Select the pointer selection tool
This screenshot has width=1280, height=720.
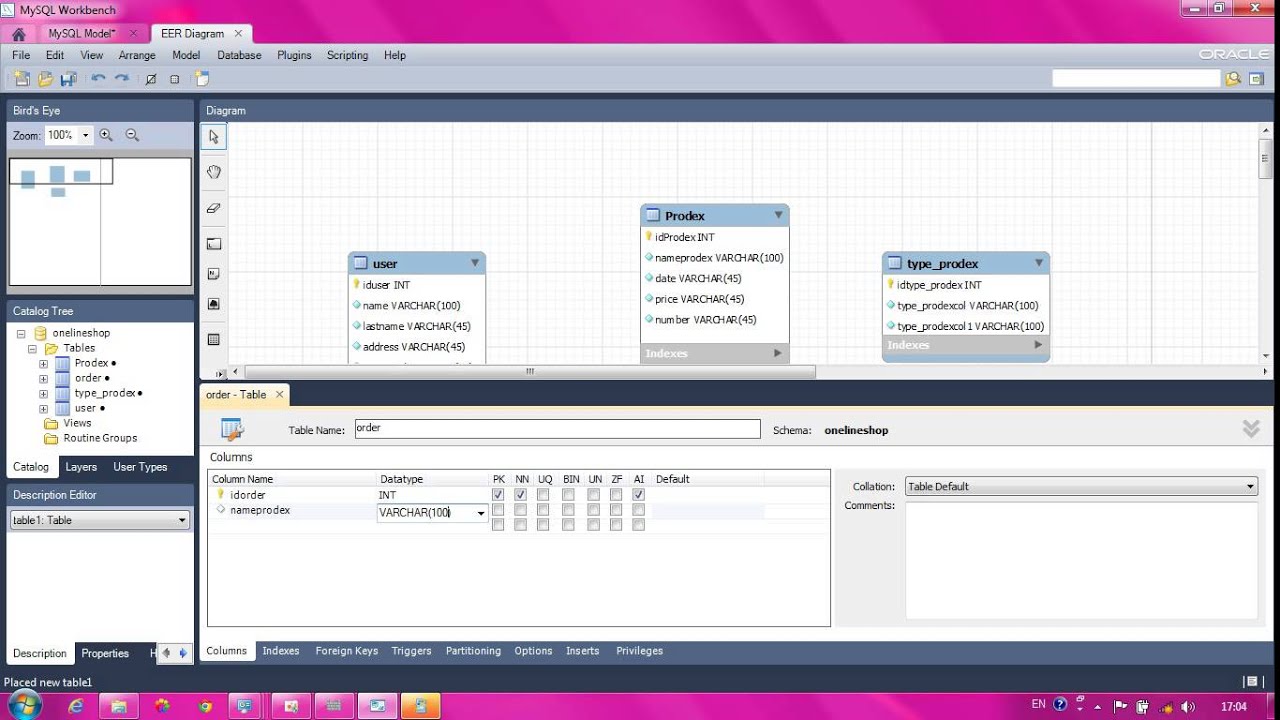pos(214,137)
